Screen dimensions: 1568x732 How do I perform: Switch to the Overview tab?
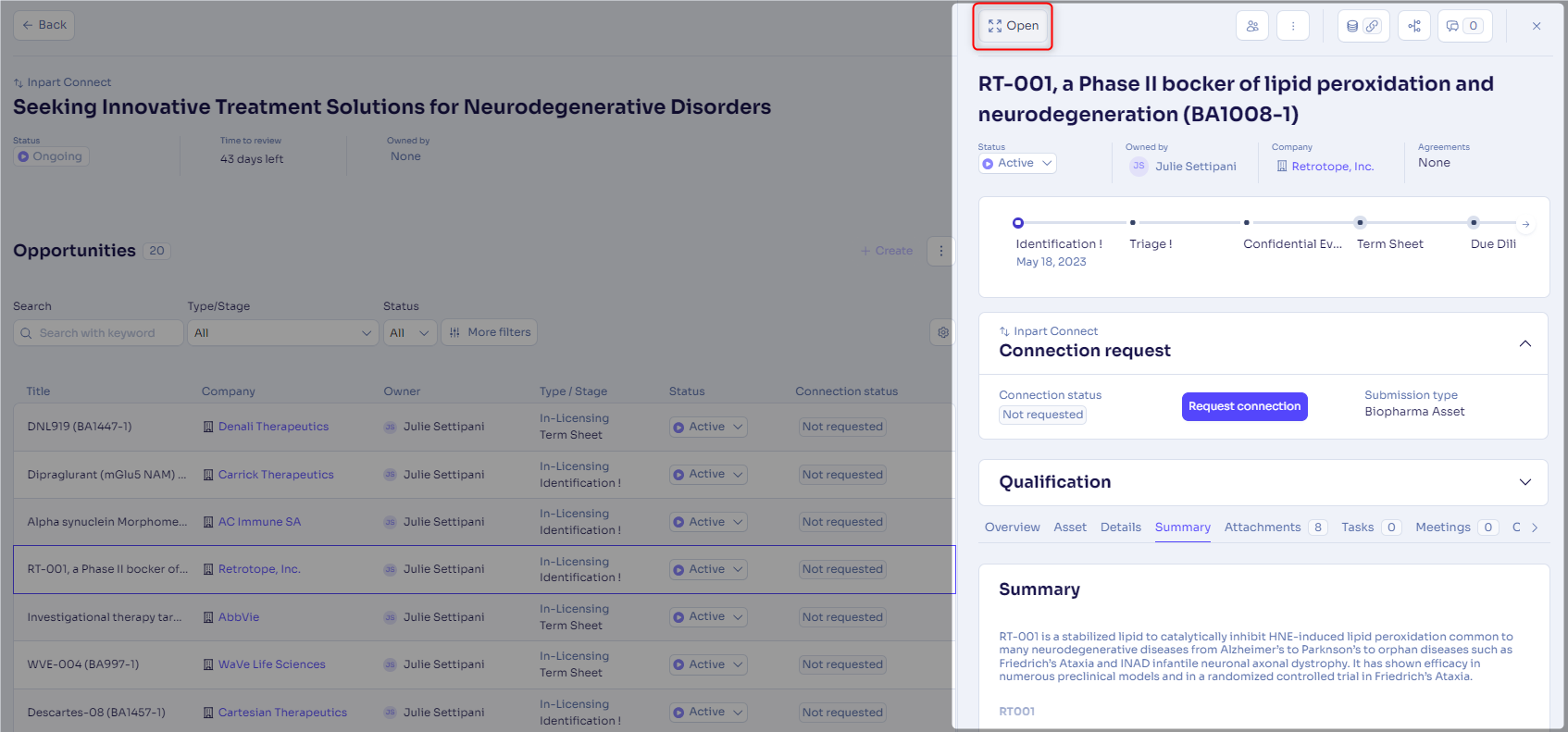click(x=1012, y=527)
